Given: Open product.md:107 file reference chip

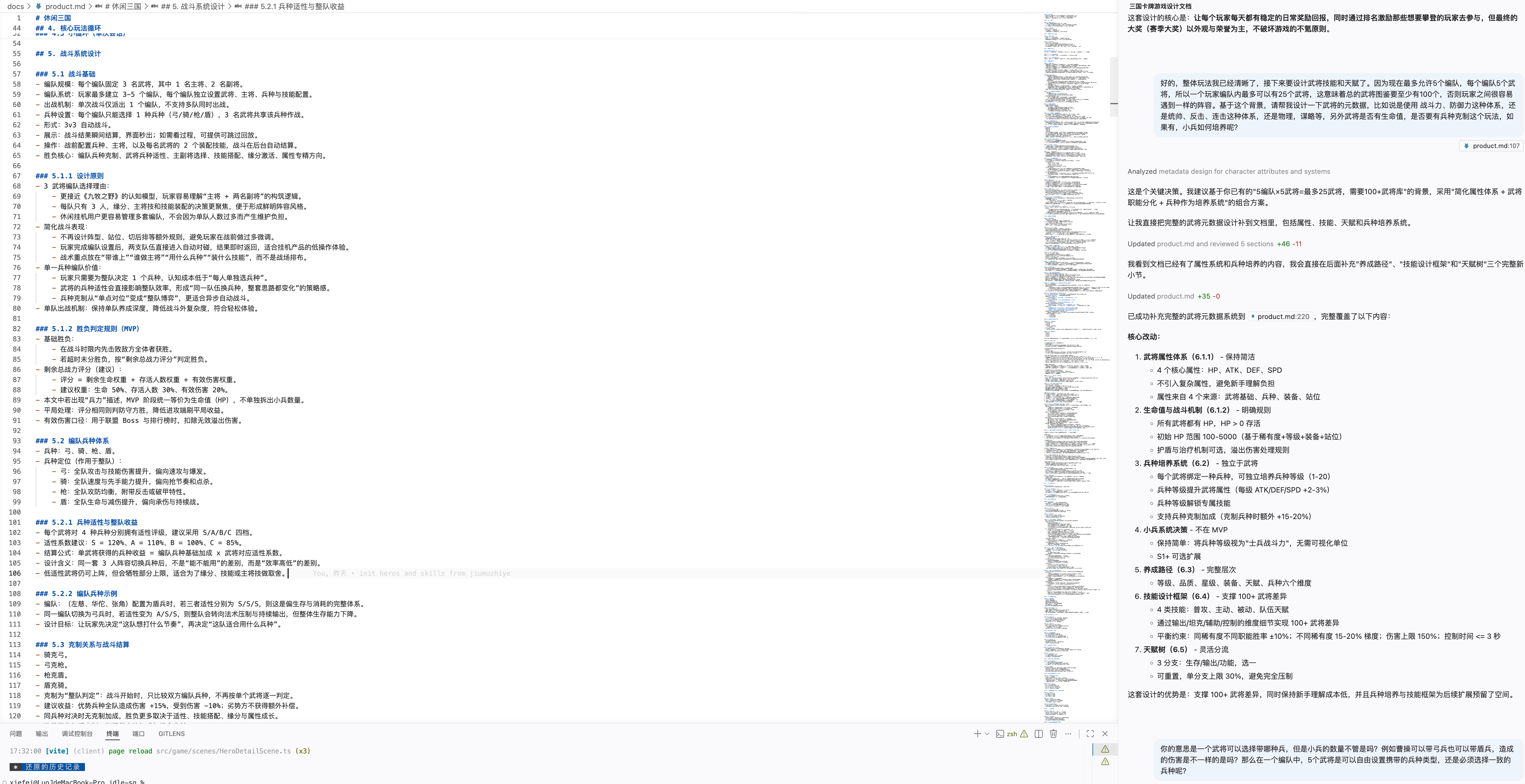Looking at the screenshot, I should coord(1491,146).
